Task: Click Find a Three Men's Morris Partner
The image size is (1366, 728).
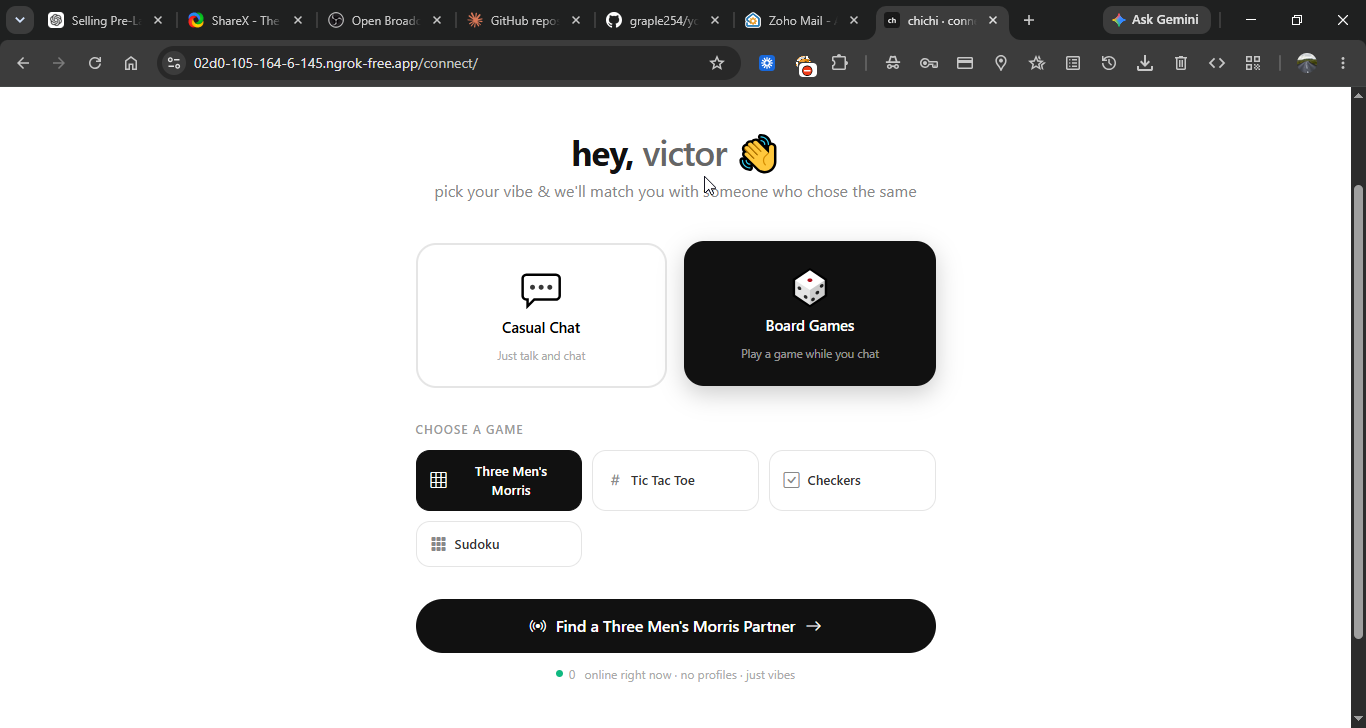Action: (676, 626)
